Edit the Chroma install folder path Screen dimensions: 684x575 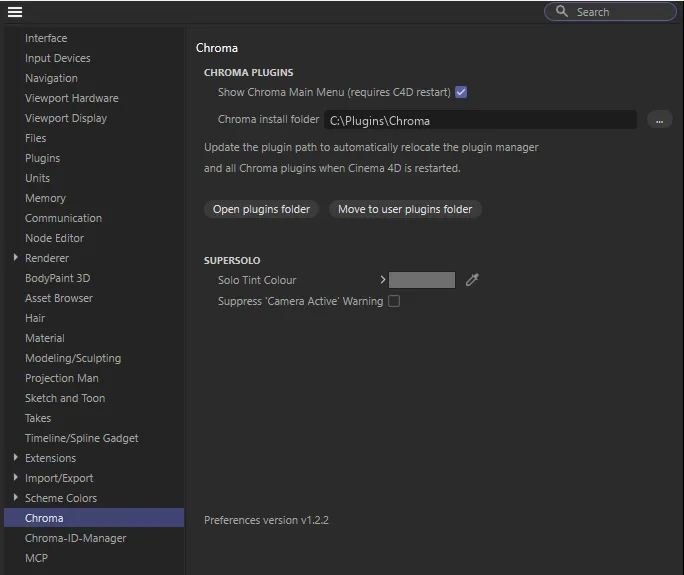pyautogui.click(x=480, y=120)
